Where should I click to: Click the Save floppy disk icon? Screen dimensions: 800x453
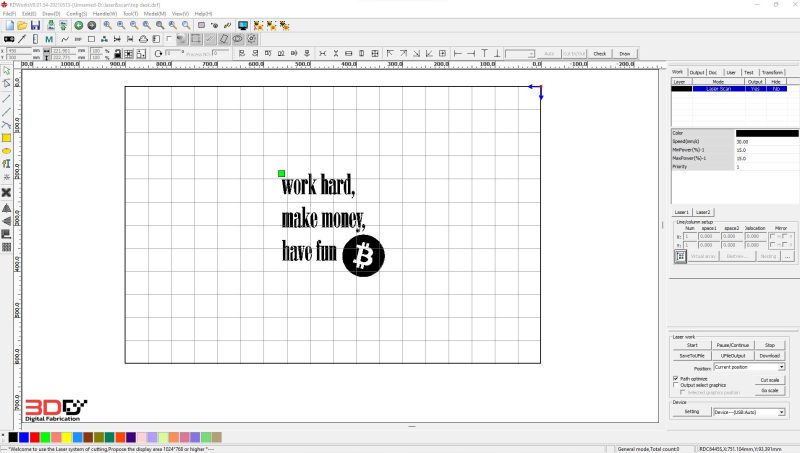click(x=35, y=26)
